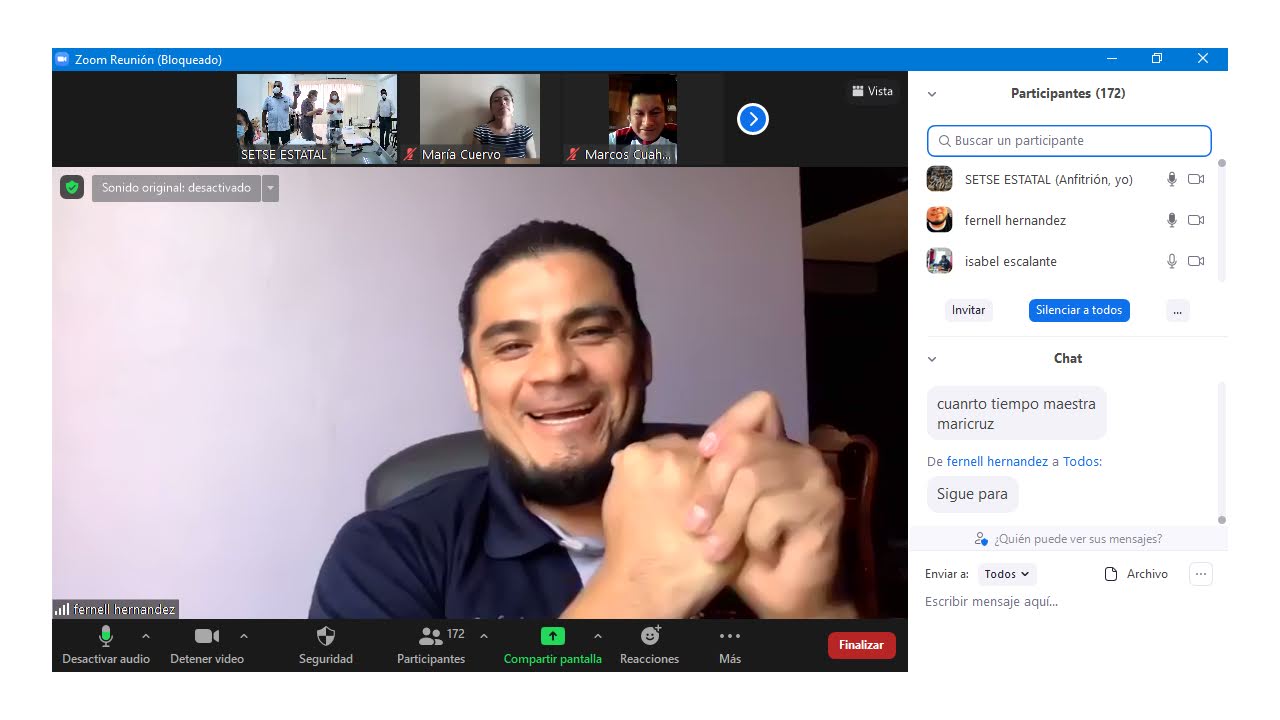The image size is (1280, 720).
Task: Toggle fernell hernandez camera icon in list
Action: (x=1196, y=220)
